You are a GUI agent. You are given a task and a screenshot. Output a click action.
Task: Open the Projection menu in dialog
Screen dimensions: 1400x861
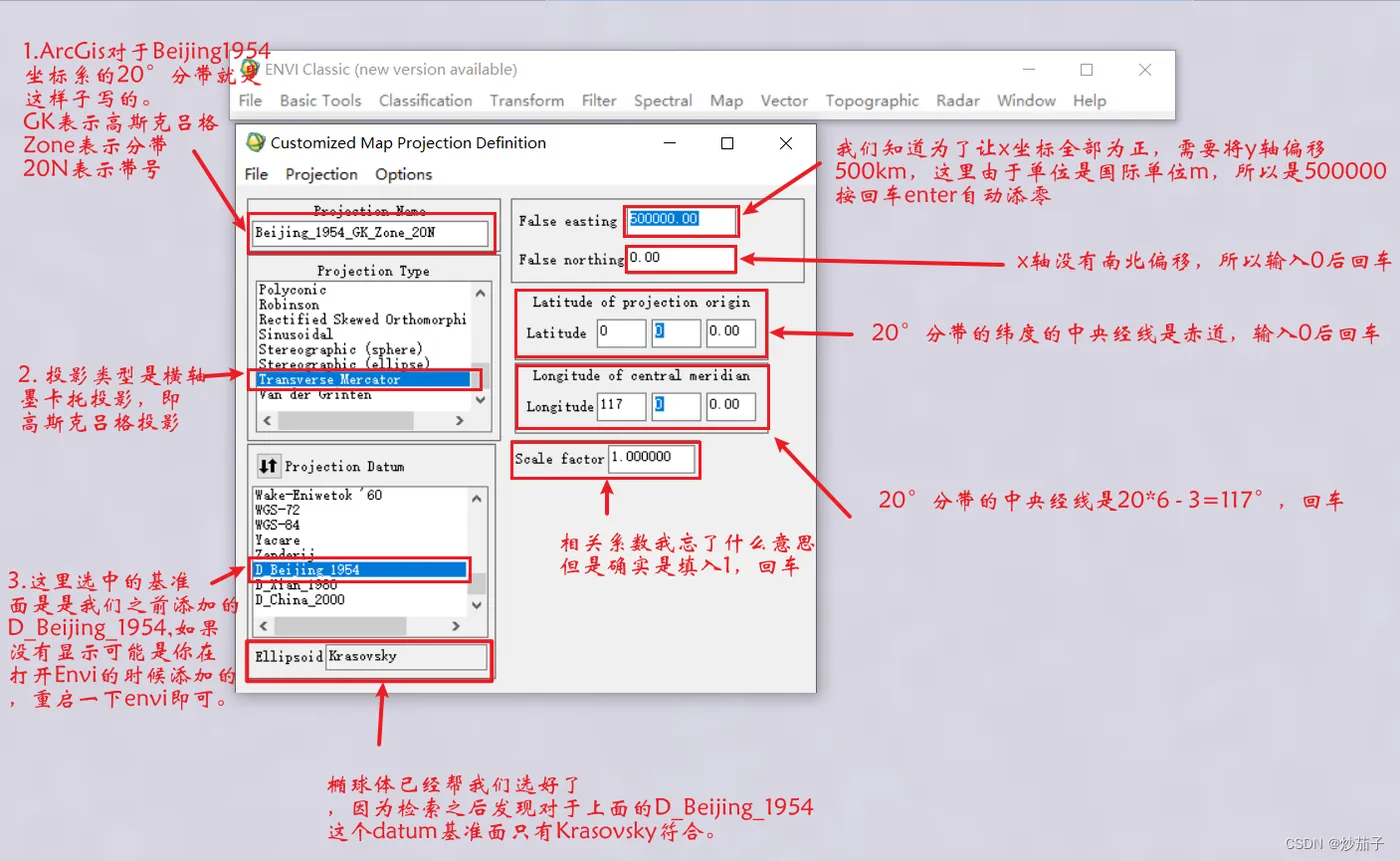[x=321, y=174]
